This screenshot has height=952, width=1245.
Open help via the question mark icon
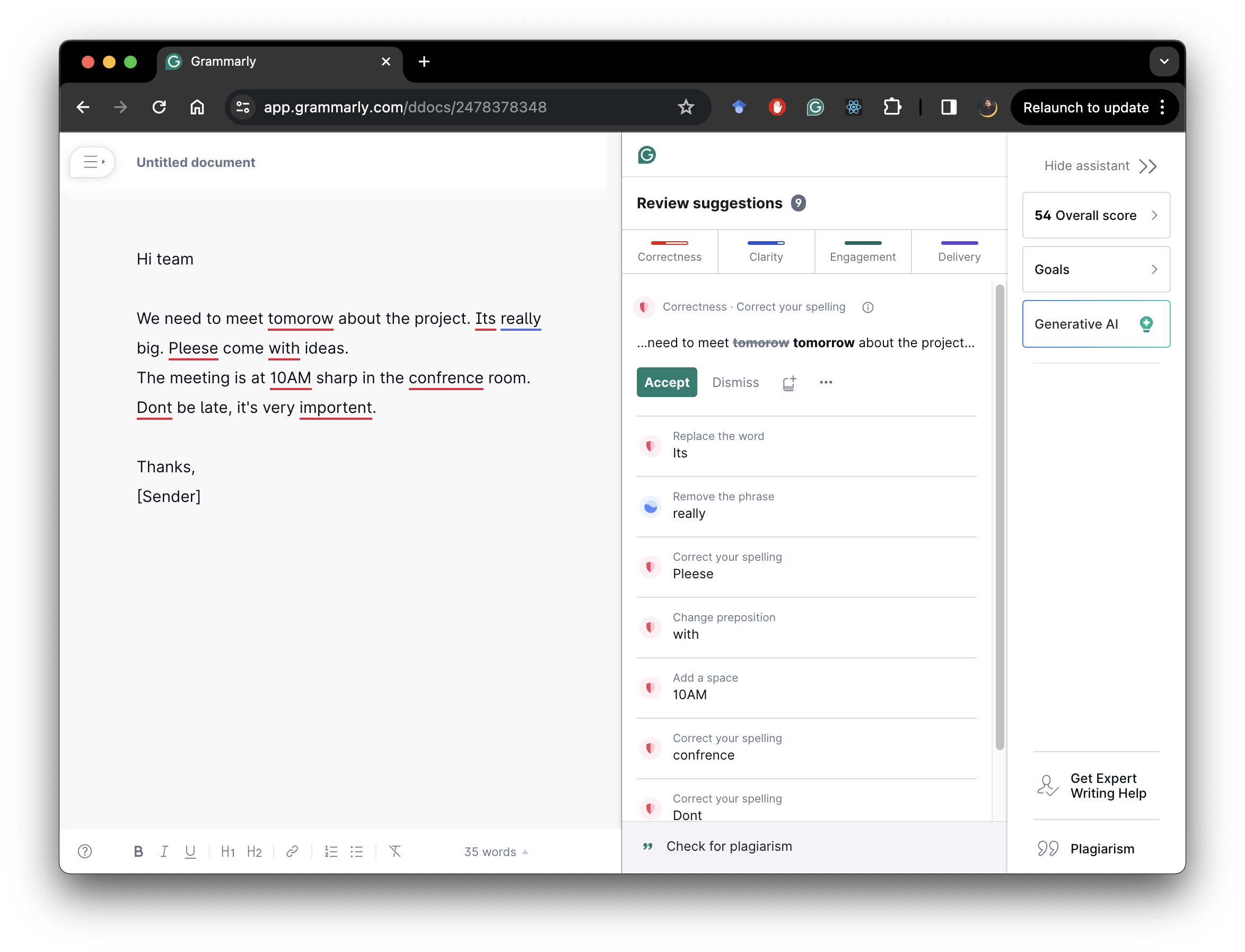click(x=84, y=851)
